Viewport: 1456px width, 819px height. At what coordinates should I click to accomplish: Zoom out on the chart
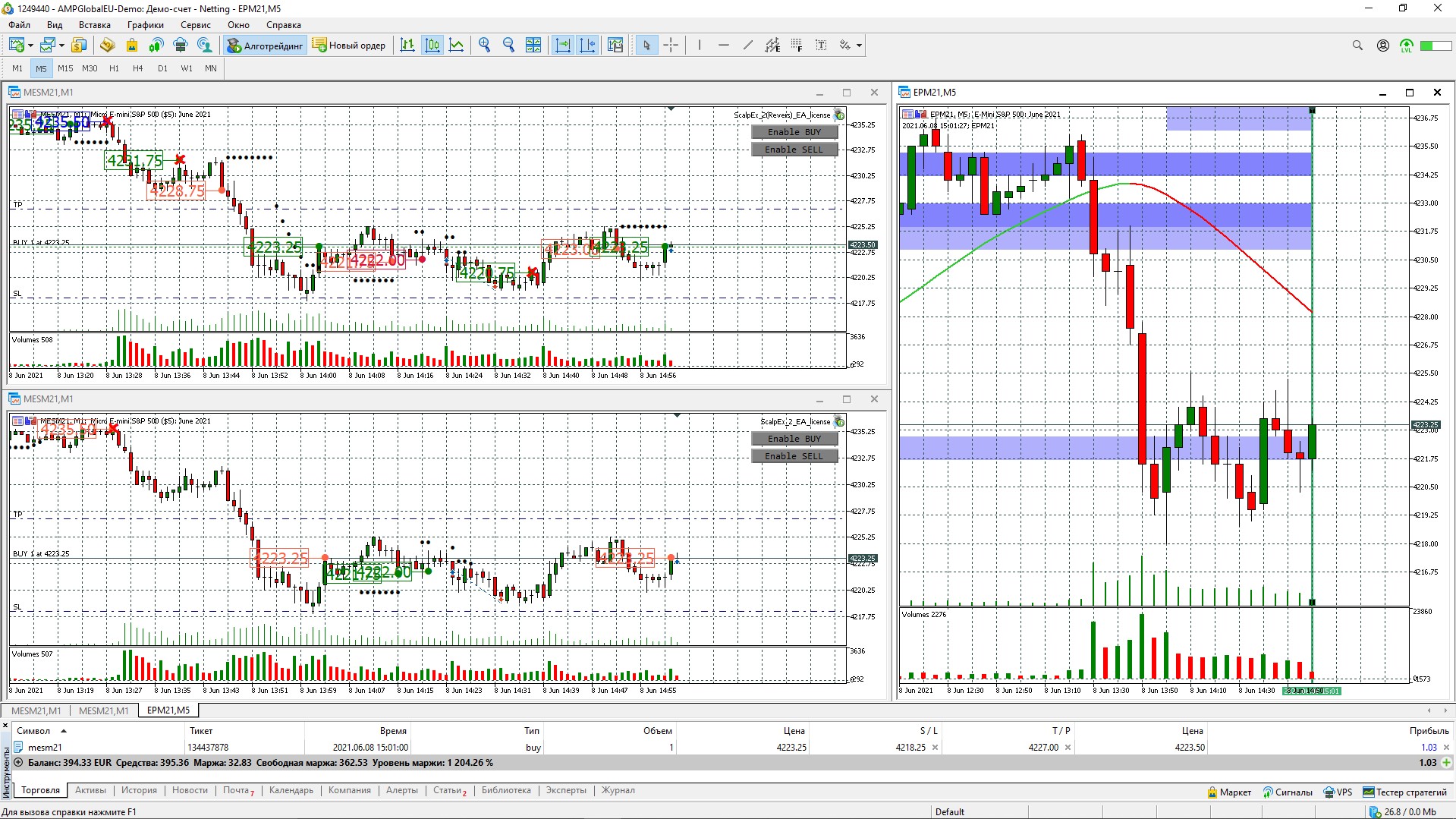tap(509, 46)
